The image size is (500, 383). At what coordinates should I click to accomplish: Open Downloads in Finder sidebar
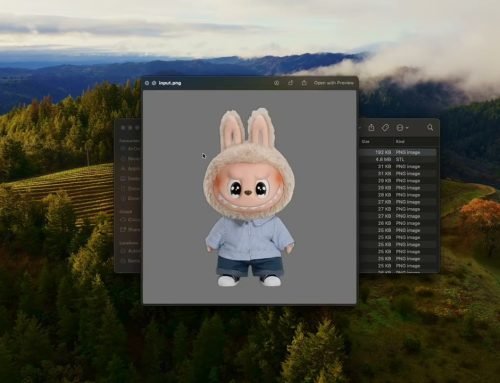[131, 198]
